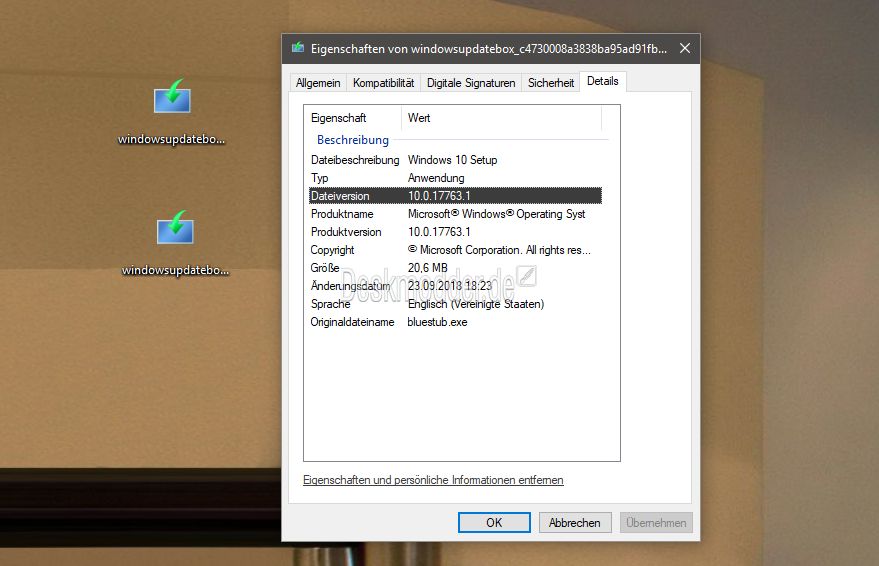Select the Details tab
879x566 pixels.
coord(603,81)
